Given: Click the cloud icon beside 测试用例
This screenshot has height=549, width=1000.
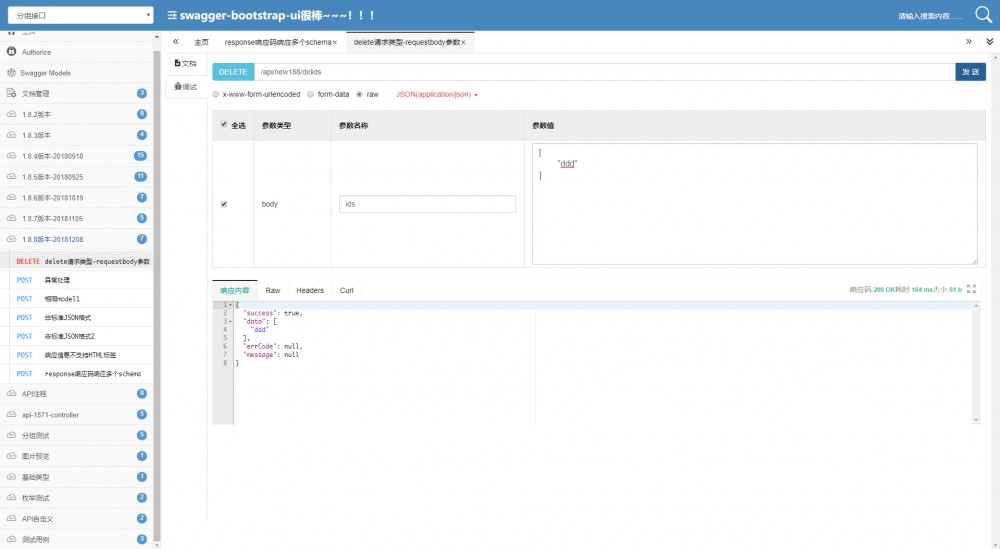Looking at the screenshot, I should point(11,539).
